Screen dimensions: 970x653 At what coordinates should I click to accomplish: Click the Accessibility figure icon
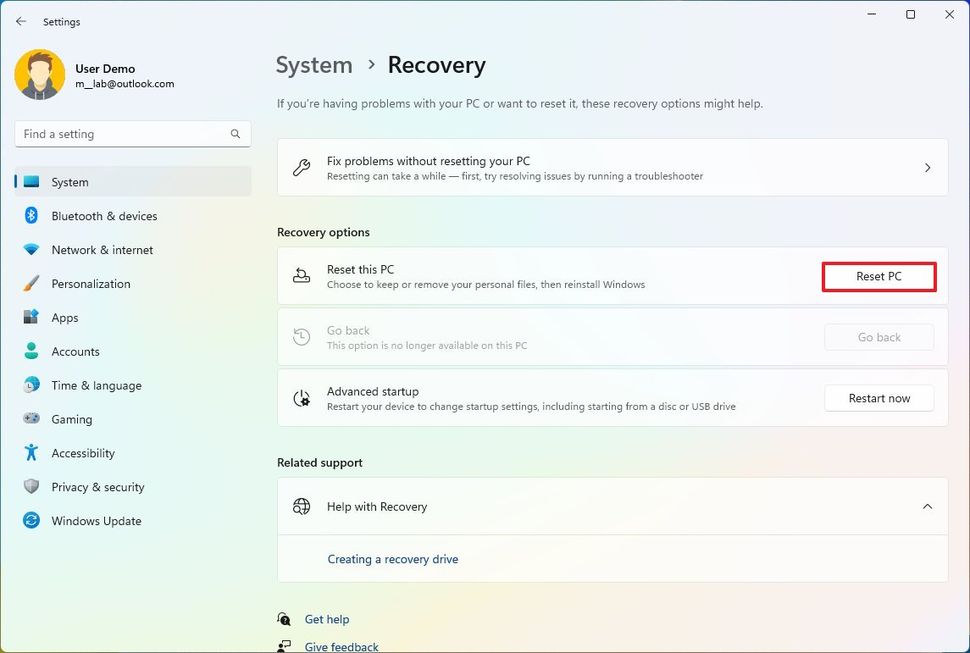pos(31,453)
